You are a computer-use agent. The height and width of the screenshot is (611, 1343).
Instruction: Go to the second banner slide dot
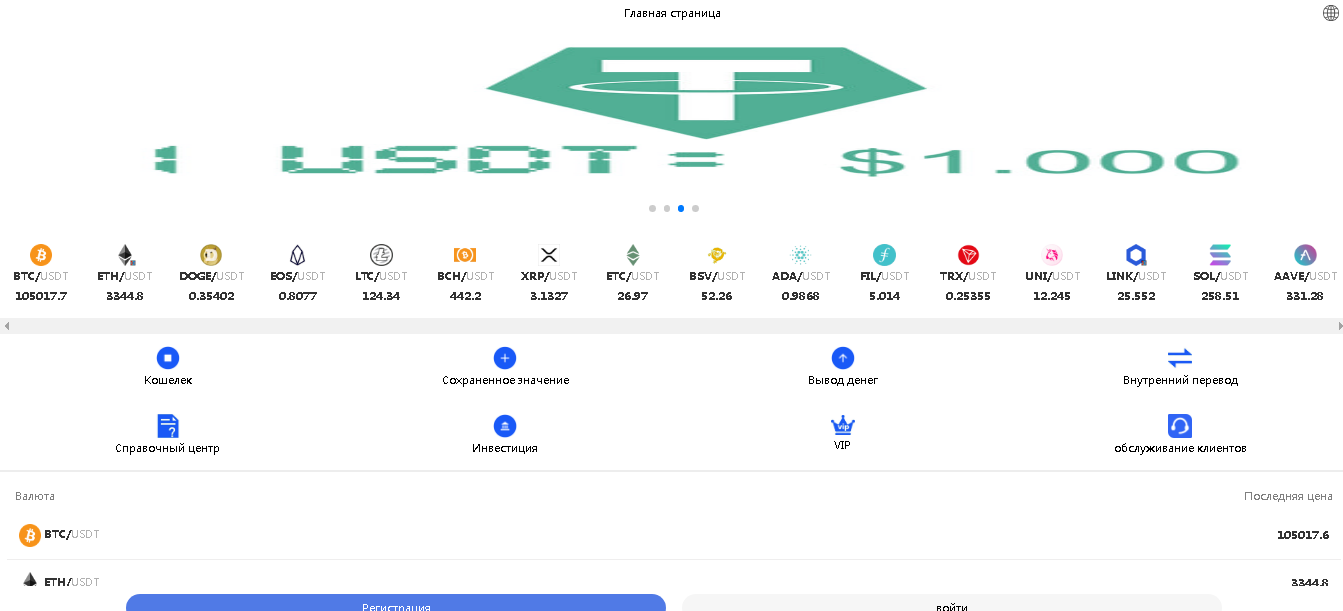[667, 209]
